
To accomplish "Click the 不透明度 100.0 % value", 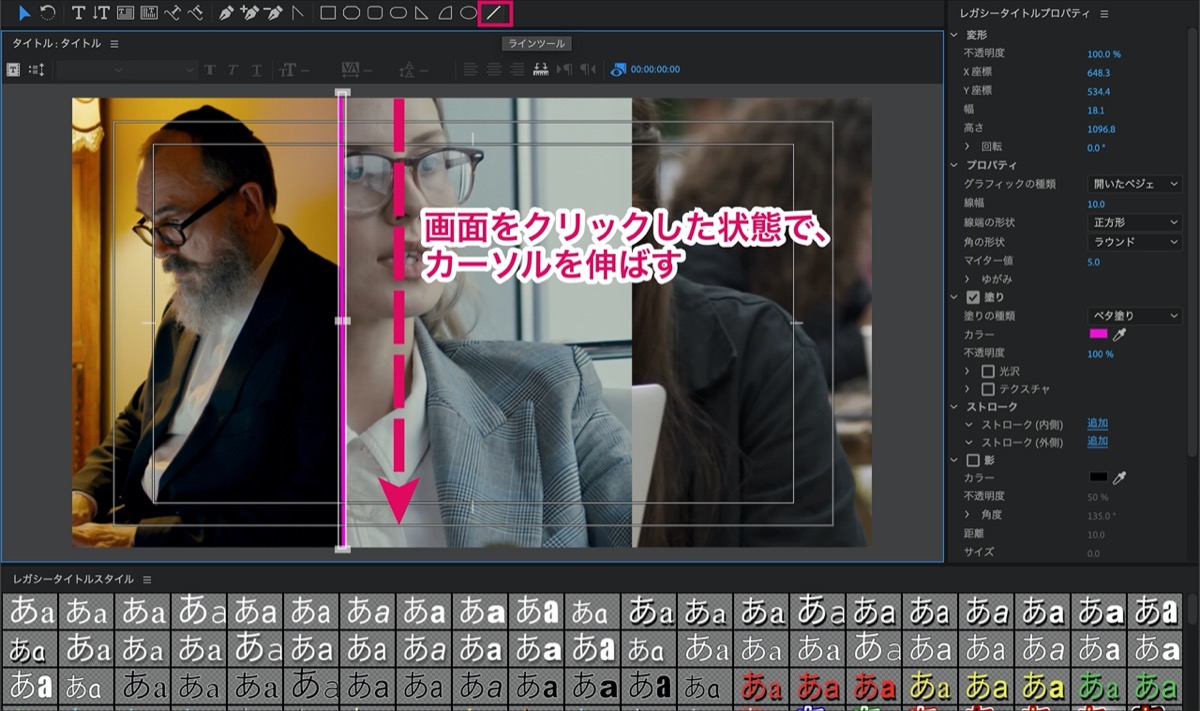I will pyautogui.click(x=1104, y=54).
